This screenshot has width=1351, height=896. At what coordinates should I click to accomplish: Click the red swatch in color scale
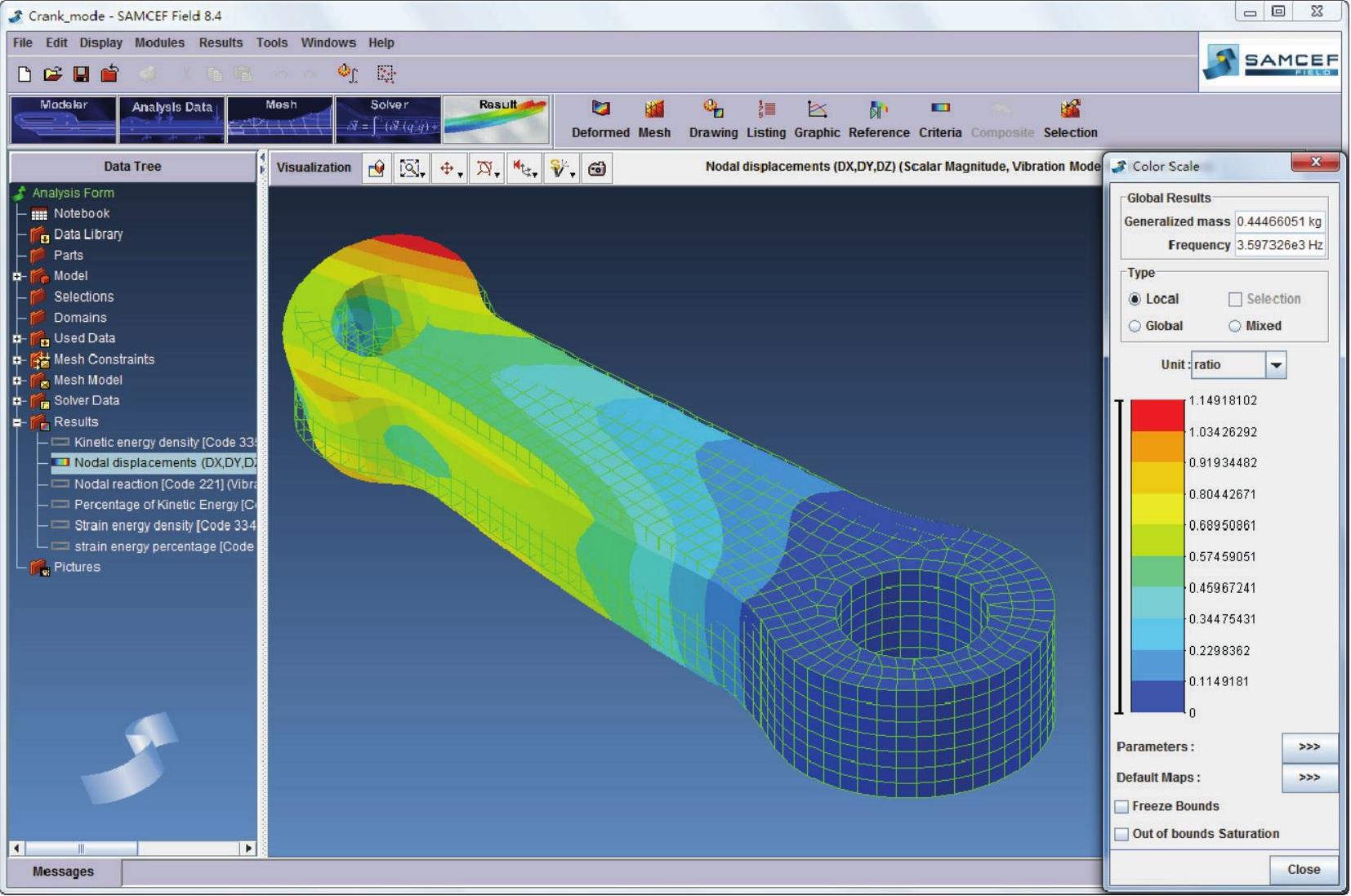click(x=1157, y=415)
